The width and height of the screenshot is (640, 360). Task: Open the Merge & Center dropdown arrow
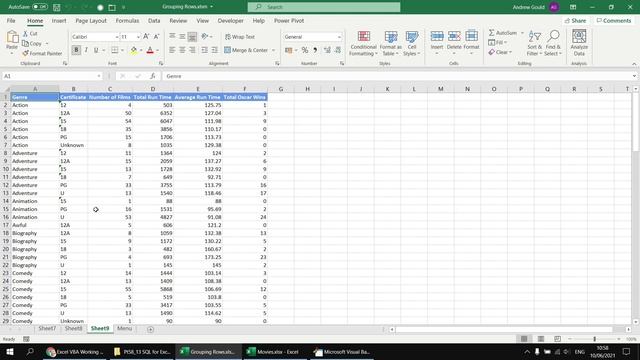pos(273,50)
